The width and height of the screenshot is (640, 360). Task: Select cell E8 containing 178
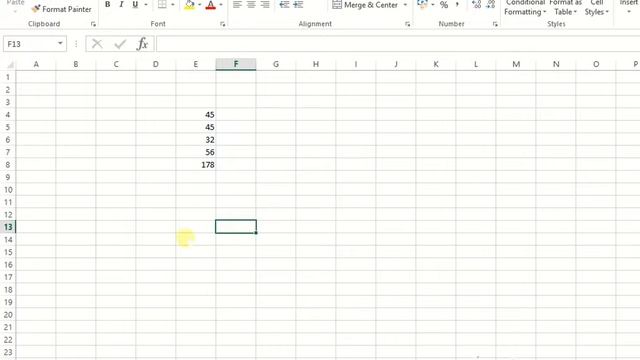pos(196,164)
